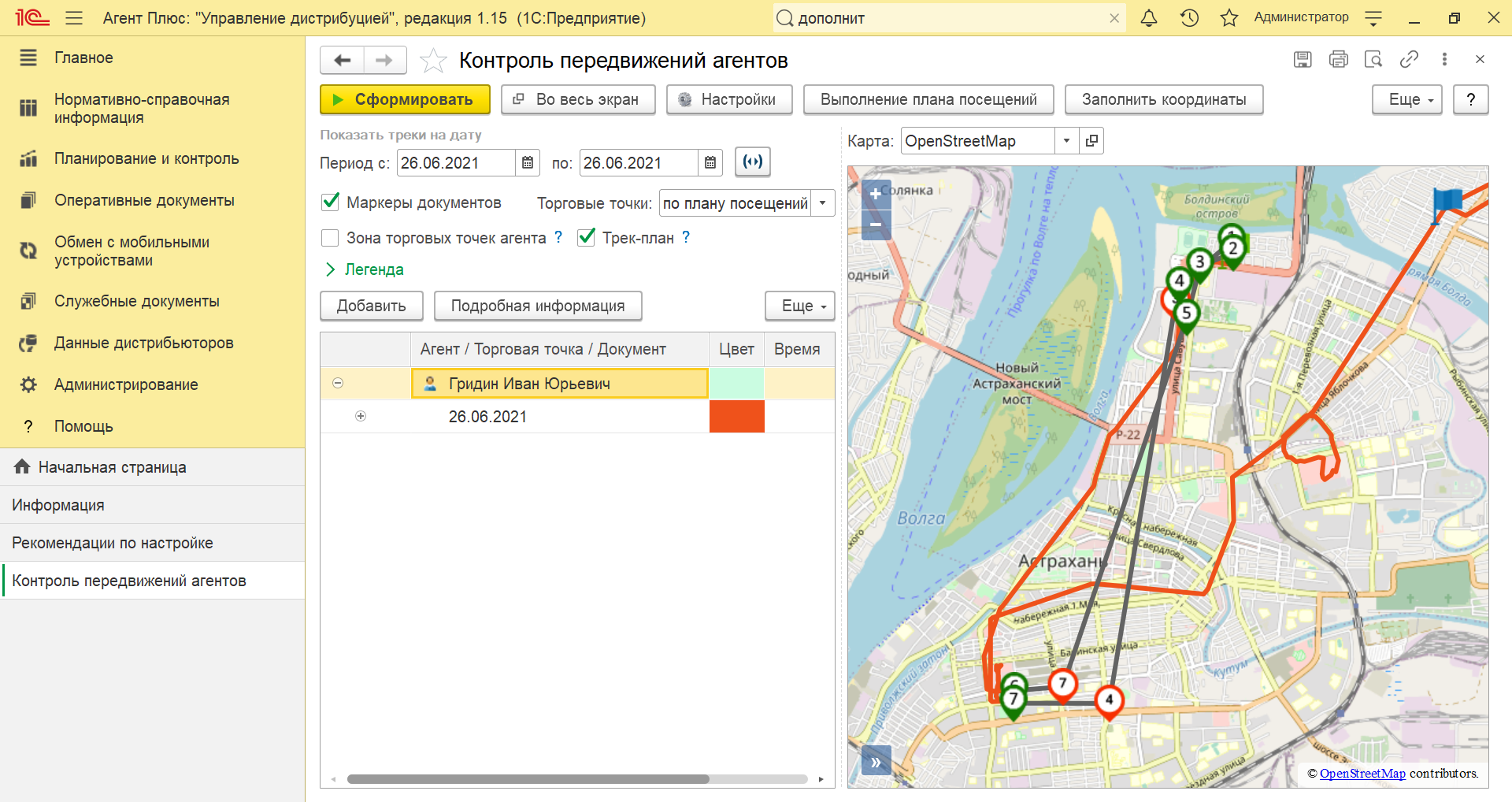Image resolution: width=1512 pixels, height=802 pixels.
Task: Save report with diskette icon
Action: (x=1303, y=59)
